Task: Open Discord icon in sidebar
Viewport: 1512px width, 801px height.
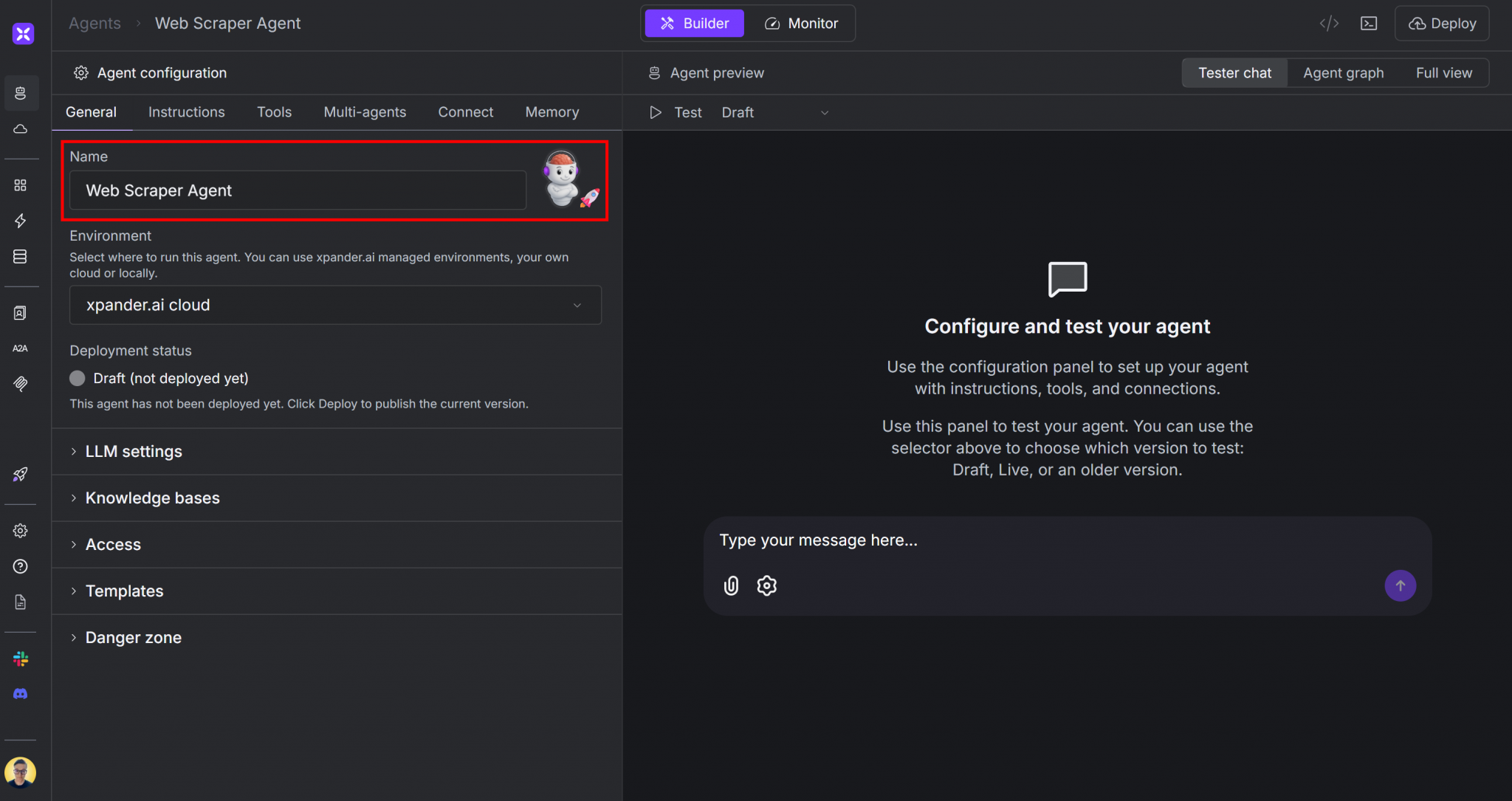Action: pos(21,694)
